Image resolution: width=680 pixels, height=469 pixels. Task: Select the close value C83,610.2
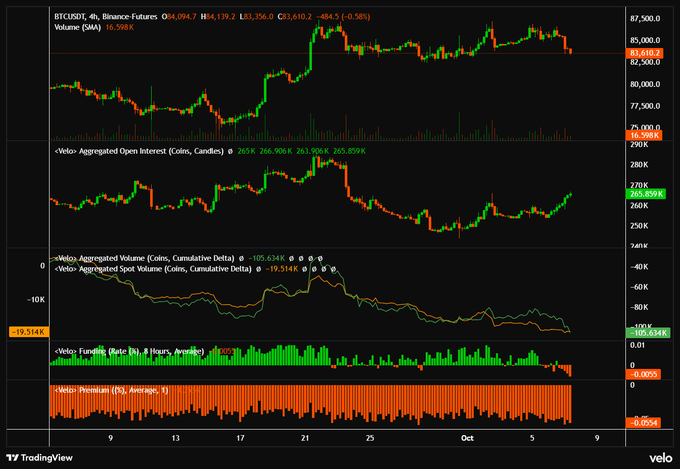(x=295, y=17)
